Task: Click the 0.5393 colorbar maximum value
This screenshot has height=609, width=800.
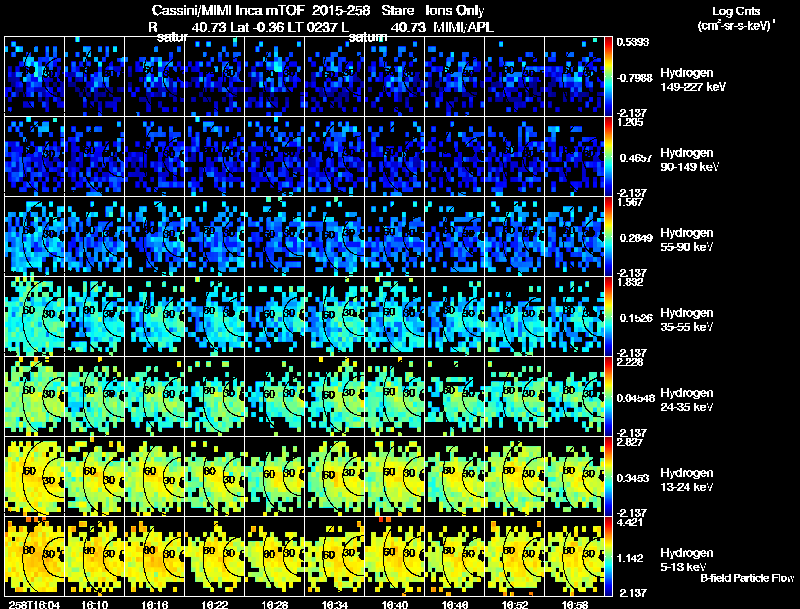Action: point(633,42)
